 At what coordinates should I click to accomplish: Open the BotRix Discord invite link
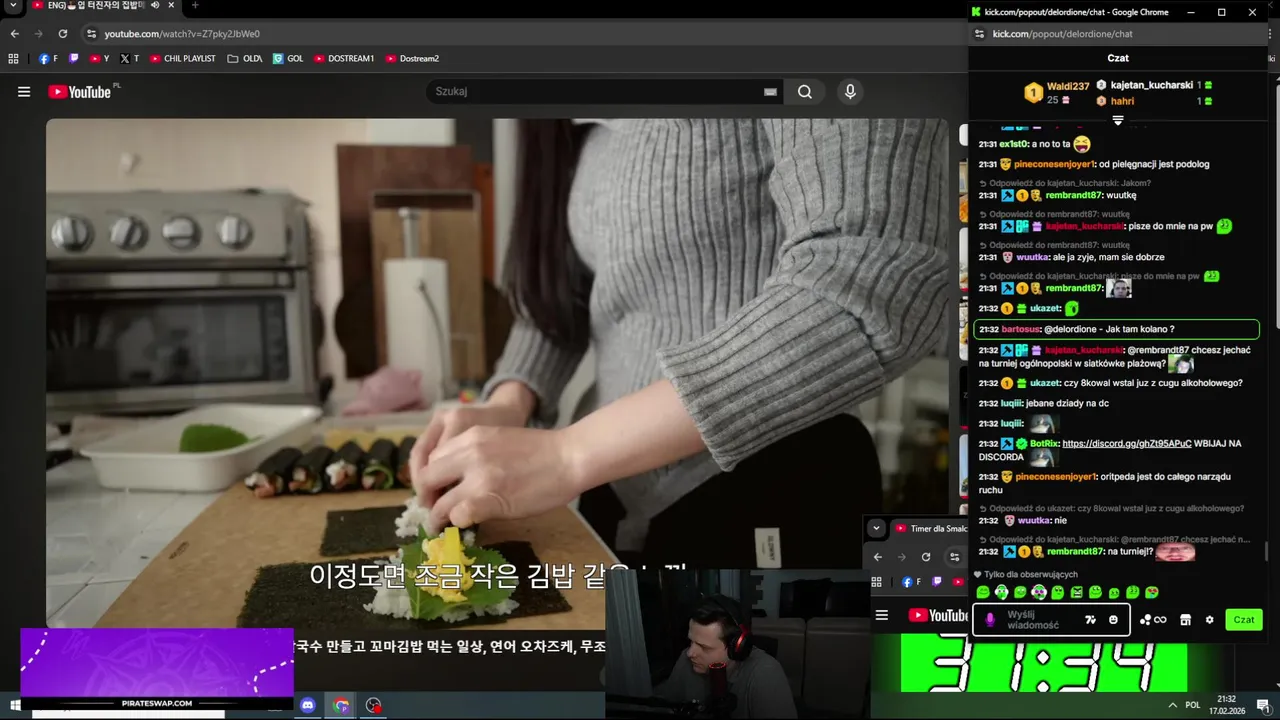pos(1126,443)
